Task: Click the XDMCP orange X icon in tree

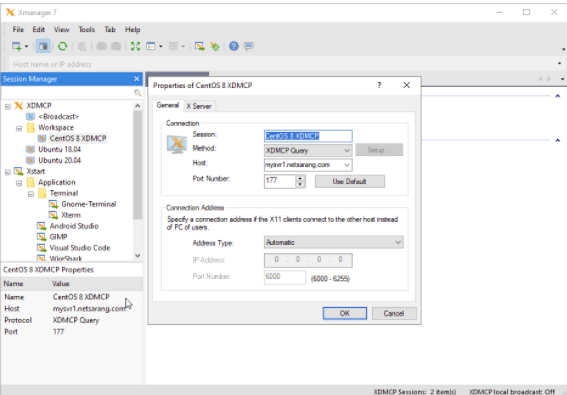Action: (x=18, y=106)
